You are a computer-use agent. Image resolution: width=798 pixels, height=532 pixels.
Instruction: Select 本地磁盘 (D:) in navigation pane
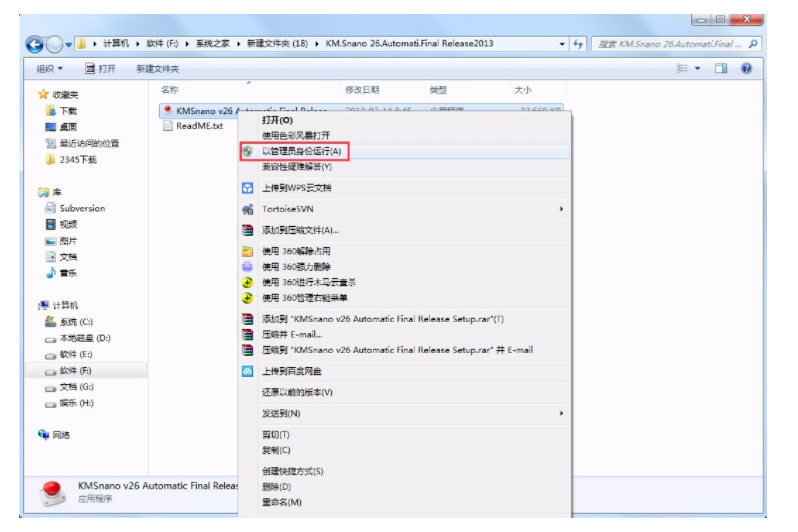84,338
